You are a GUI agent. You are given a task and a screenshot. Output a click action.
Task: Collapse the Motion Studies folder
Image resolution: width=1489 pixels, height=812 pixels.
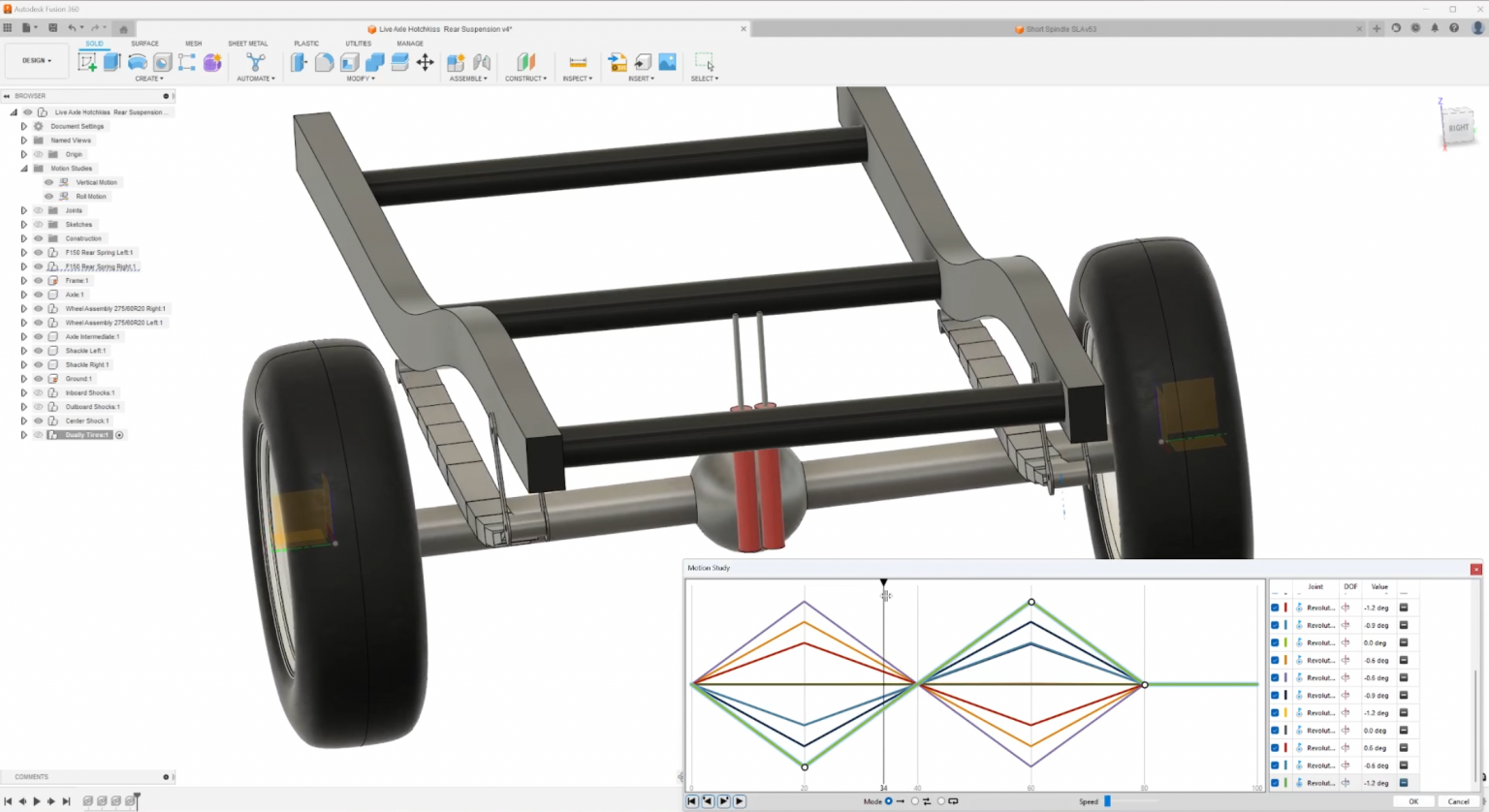[x=24, y=169]
